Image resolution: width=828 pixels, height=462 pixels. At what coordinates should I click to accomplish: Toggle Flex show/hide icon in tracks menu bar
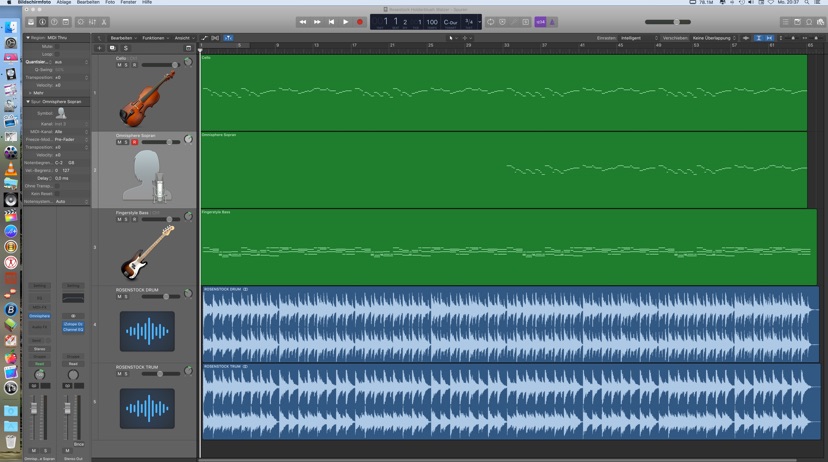click(x=215, y=38)
